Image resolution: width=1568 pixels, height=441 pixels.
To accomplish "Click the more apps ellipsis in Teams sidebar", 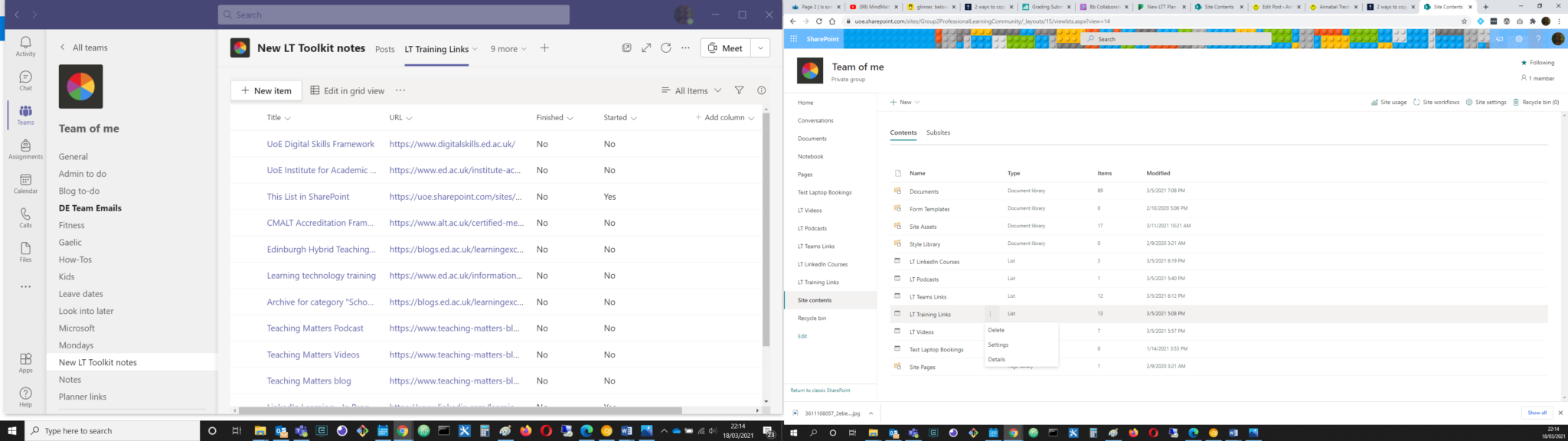I will 25,287.
